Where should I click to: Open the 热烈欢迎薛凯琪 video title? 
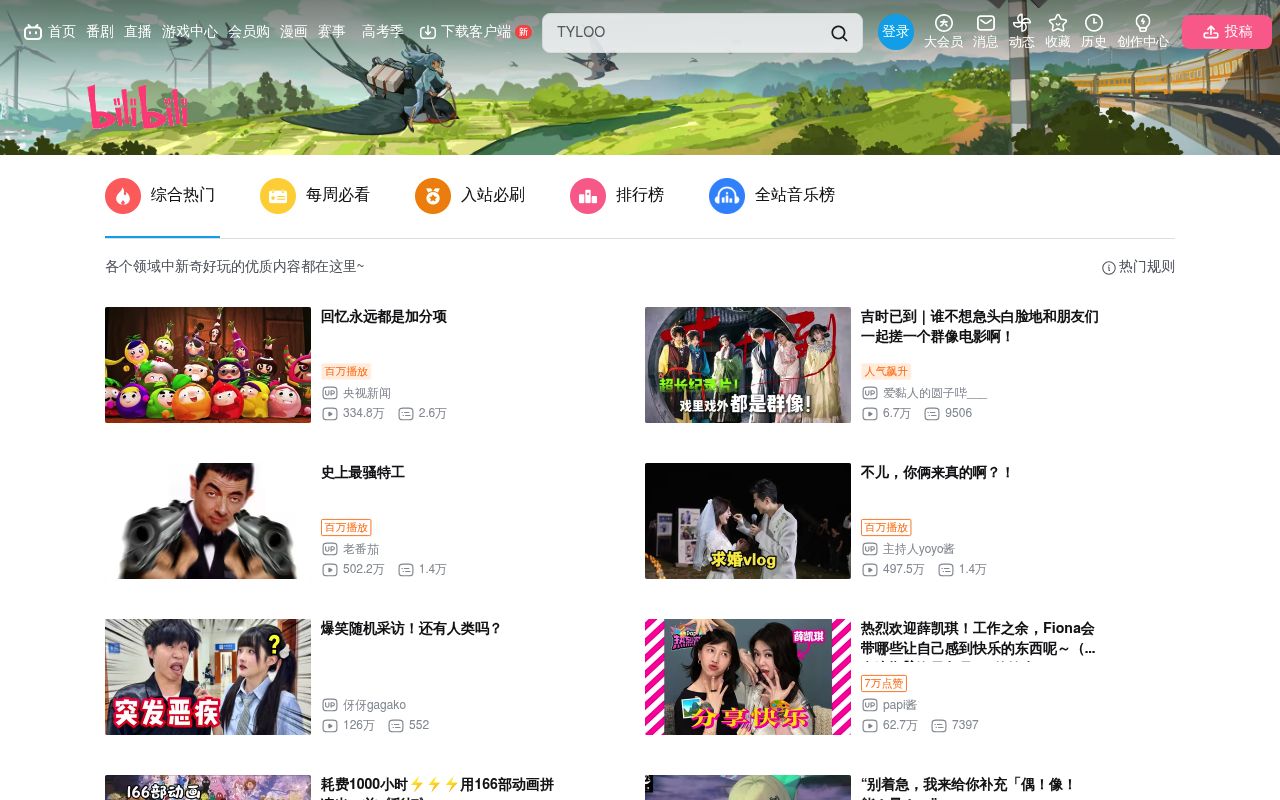coord(978,639)
